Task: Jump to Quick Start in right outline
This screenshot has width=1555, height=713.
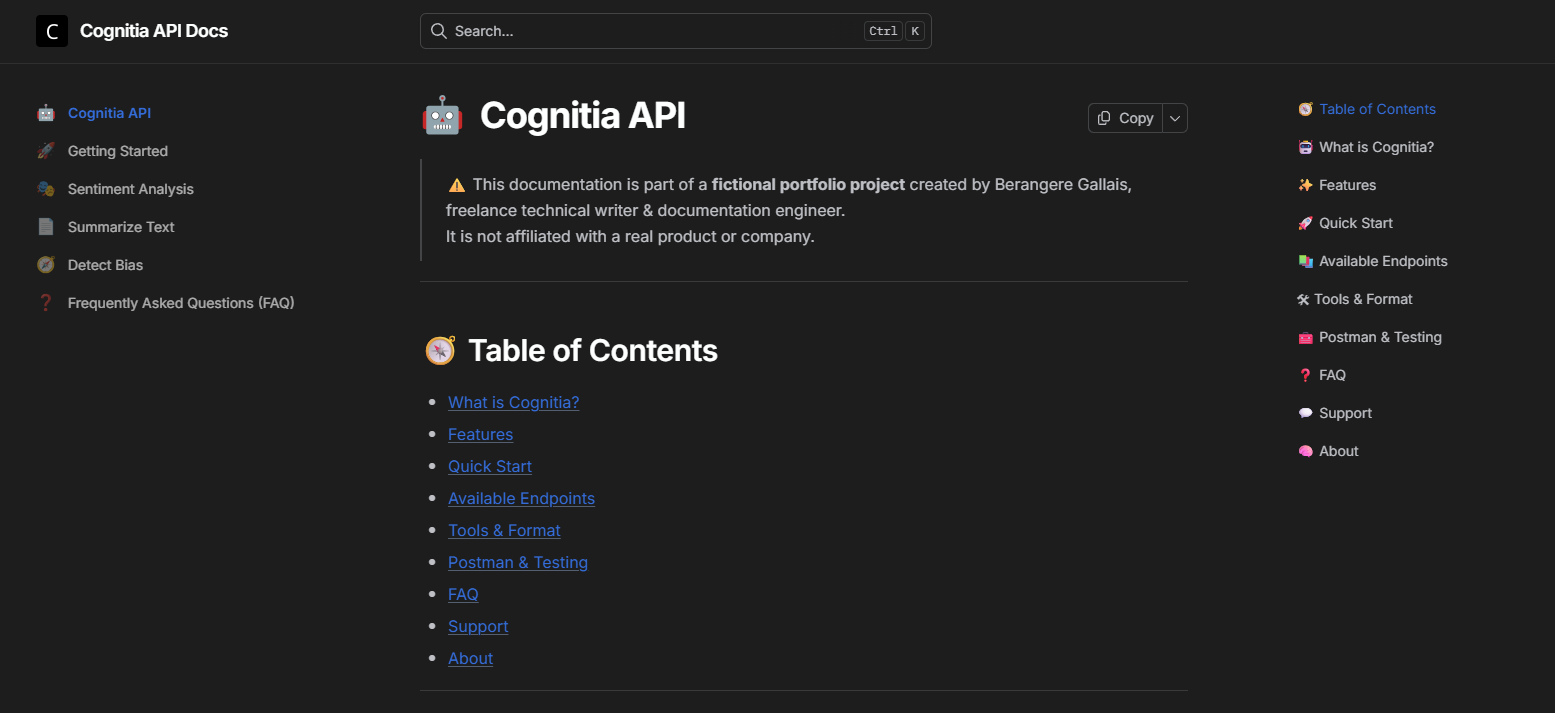Action: click(x=1356, y=223)
